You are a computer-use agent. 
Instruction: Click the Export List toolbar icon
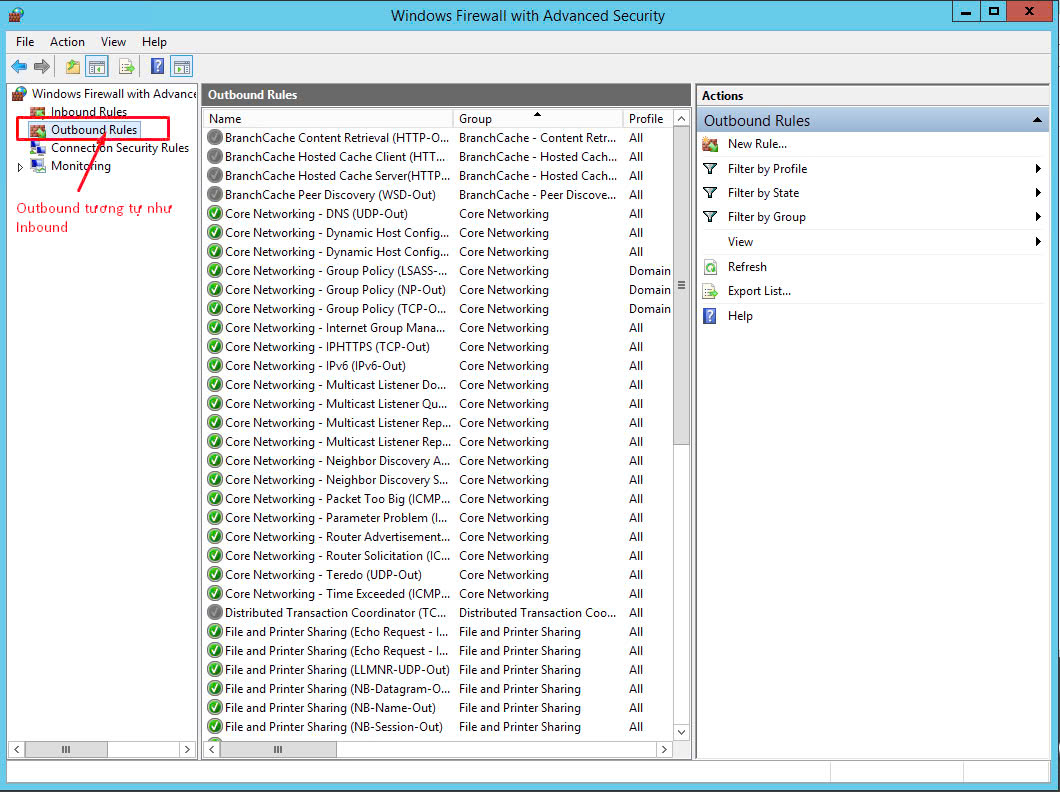click(x=126, y=66)
